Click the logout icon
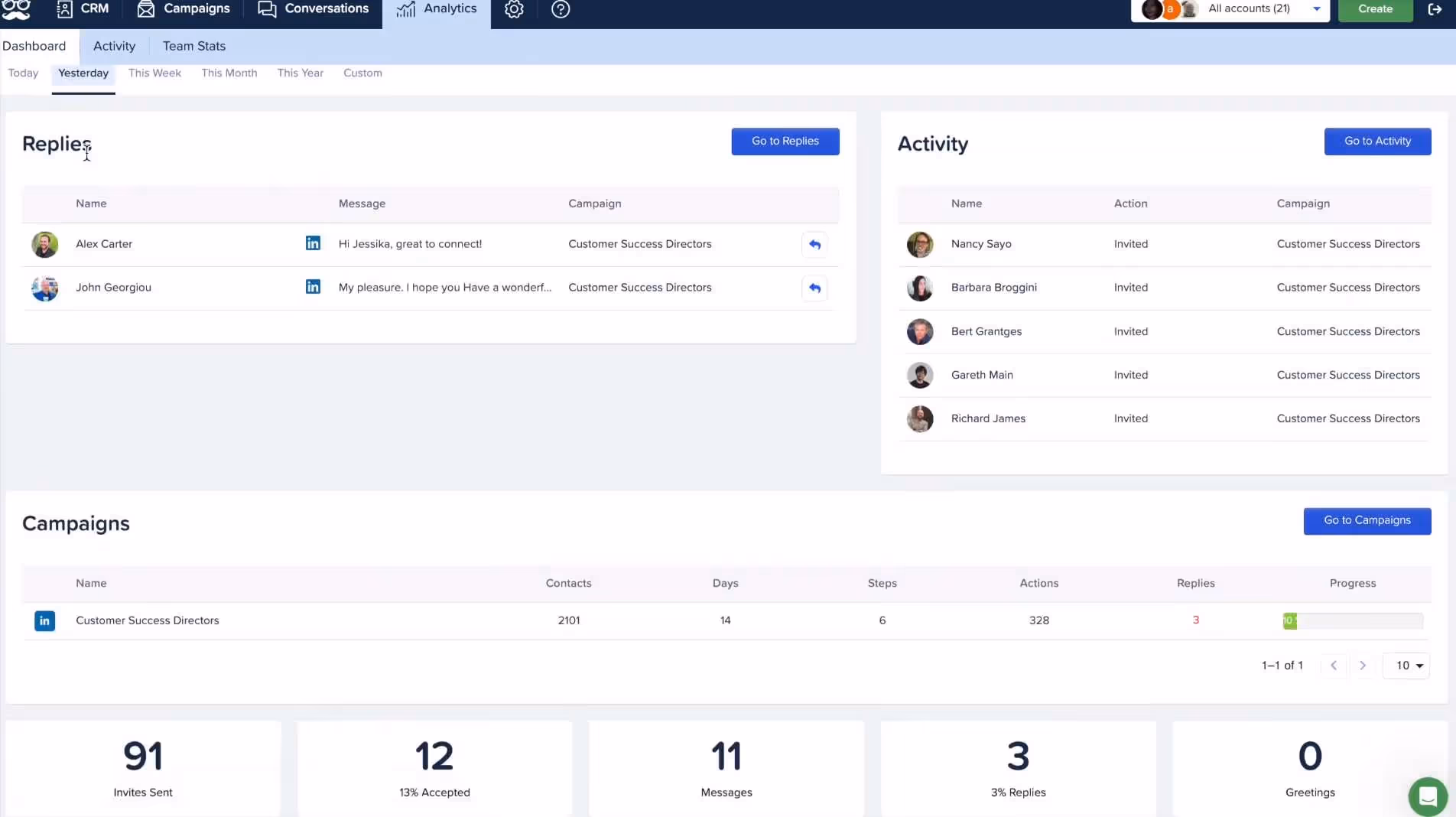 pyautogui.click(x=1435, y=9)
